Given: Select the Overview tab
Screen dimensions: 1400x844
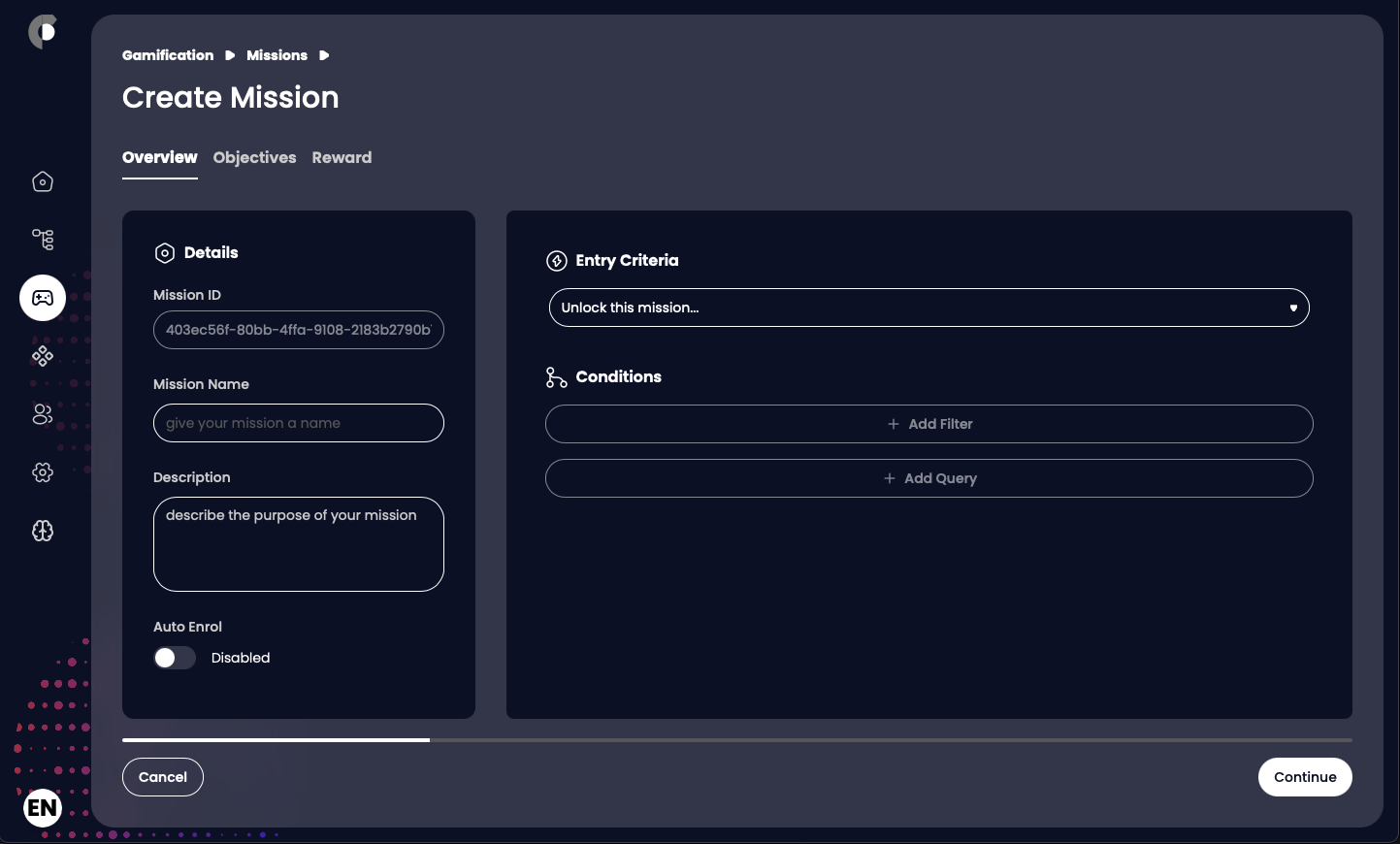Looking at the screenshot, I should click(x=159, y=157).
